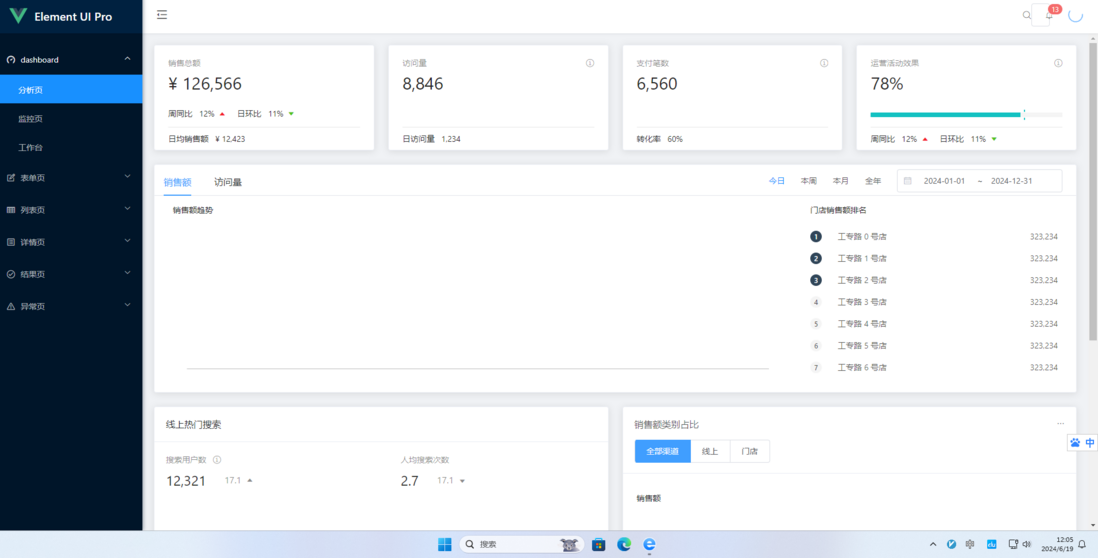Image resolution: width=1098 pixels, height=558 pixels.
Task: Click the up arrow next to 12,321
Action: pyautogui.click(x=250, y=481)
